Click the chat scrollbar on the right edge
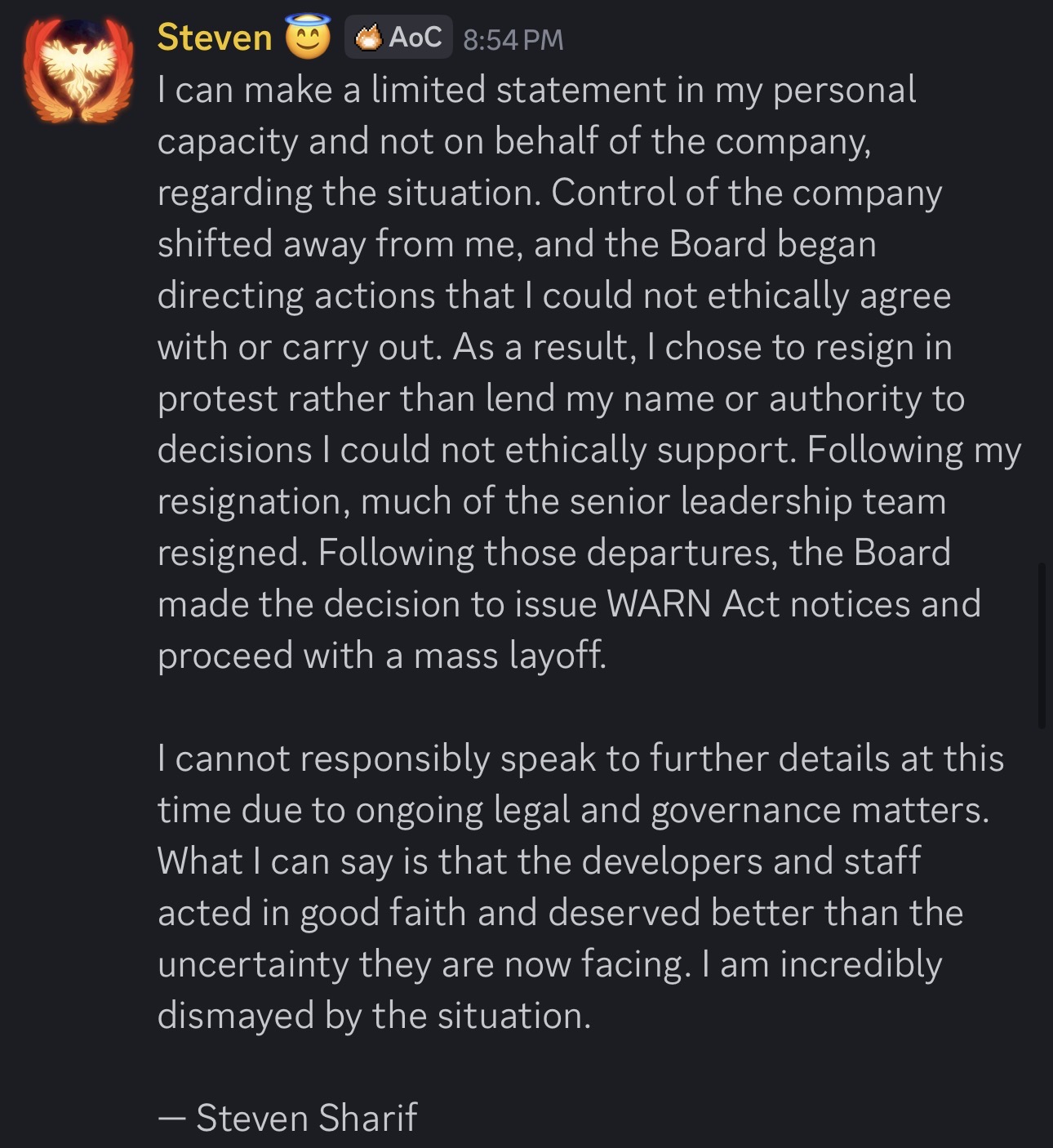This screenshot has height=1148, width=1053. (1041, 645)
